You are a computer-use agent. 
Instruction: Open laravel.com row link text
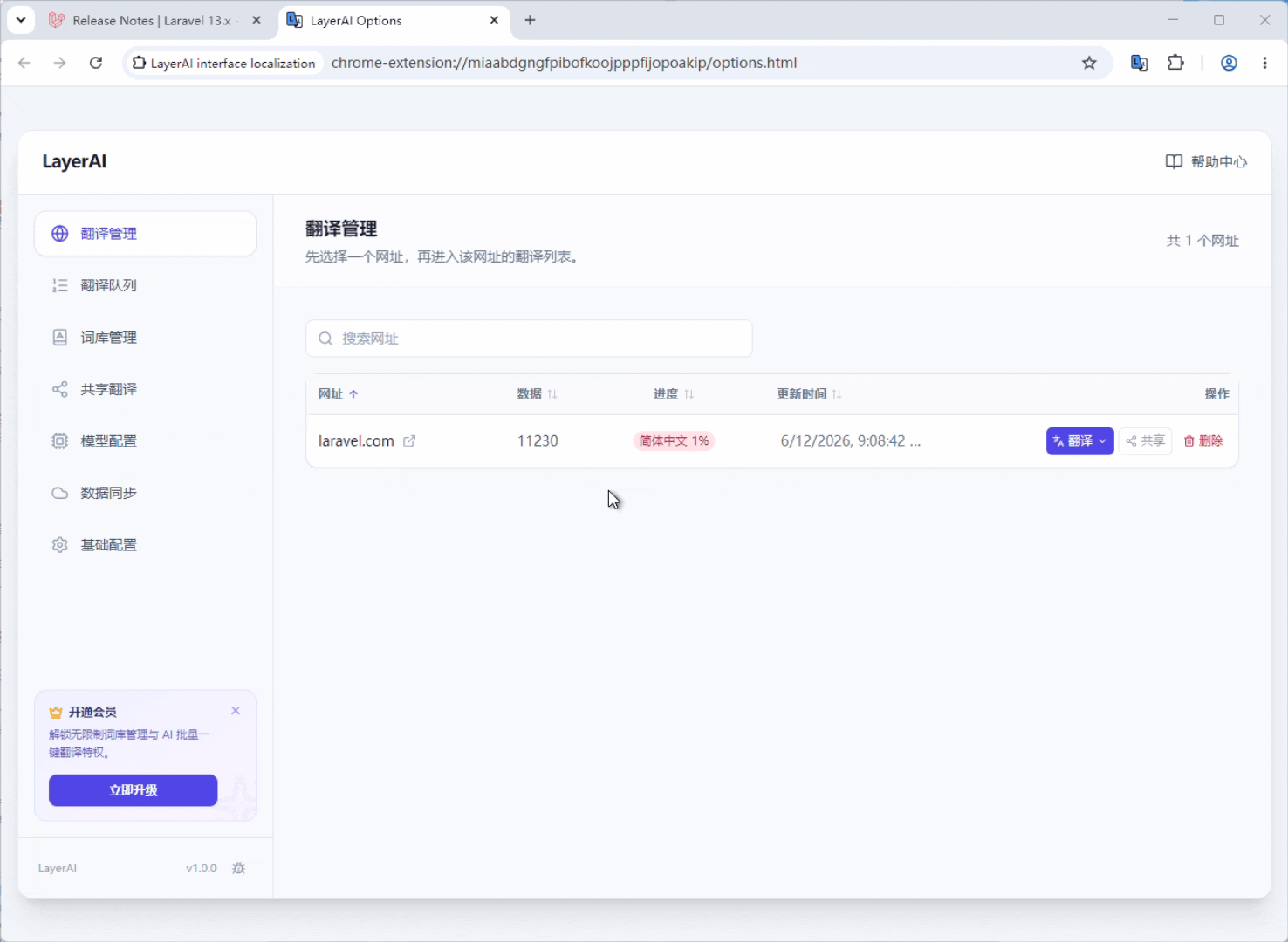pyautogui.click(x=356, y=441)
